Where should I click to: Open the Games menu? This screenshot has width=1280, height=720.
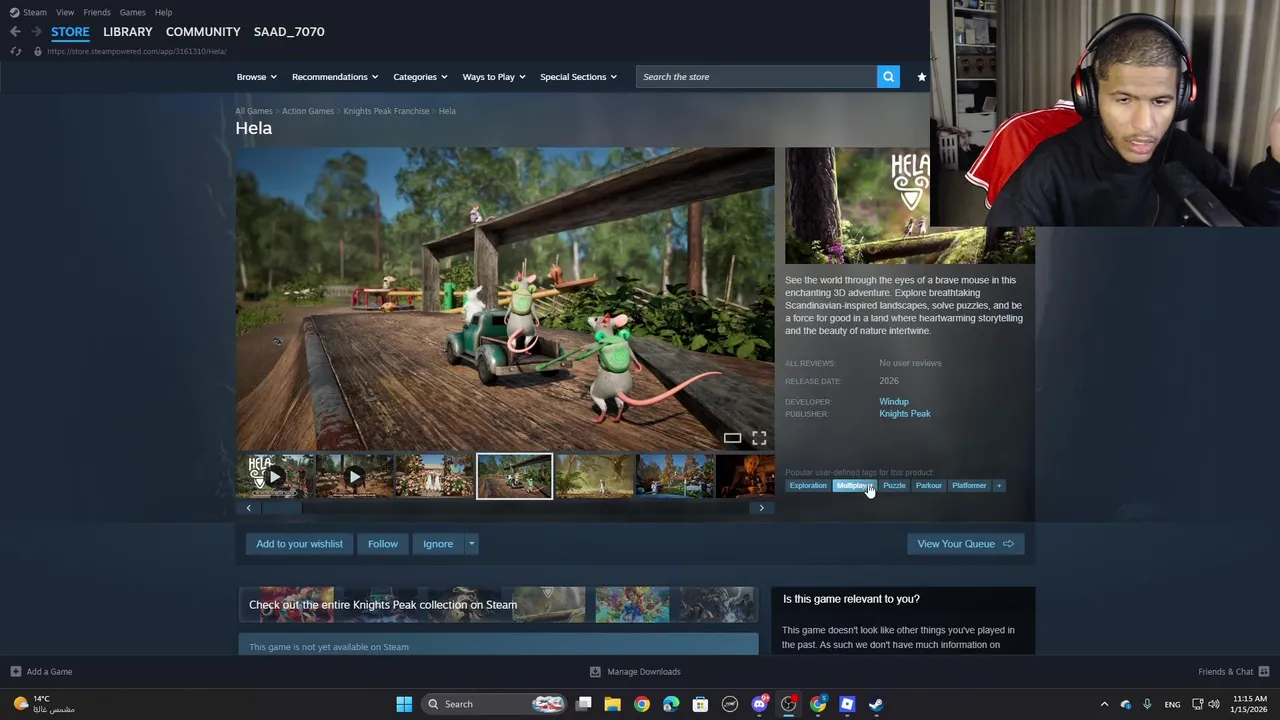(132, 12)
